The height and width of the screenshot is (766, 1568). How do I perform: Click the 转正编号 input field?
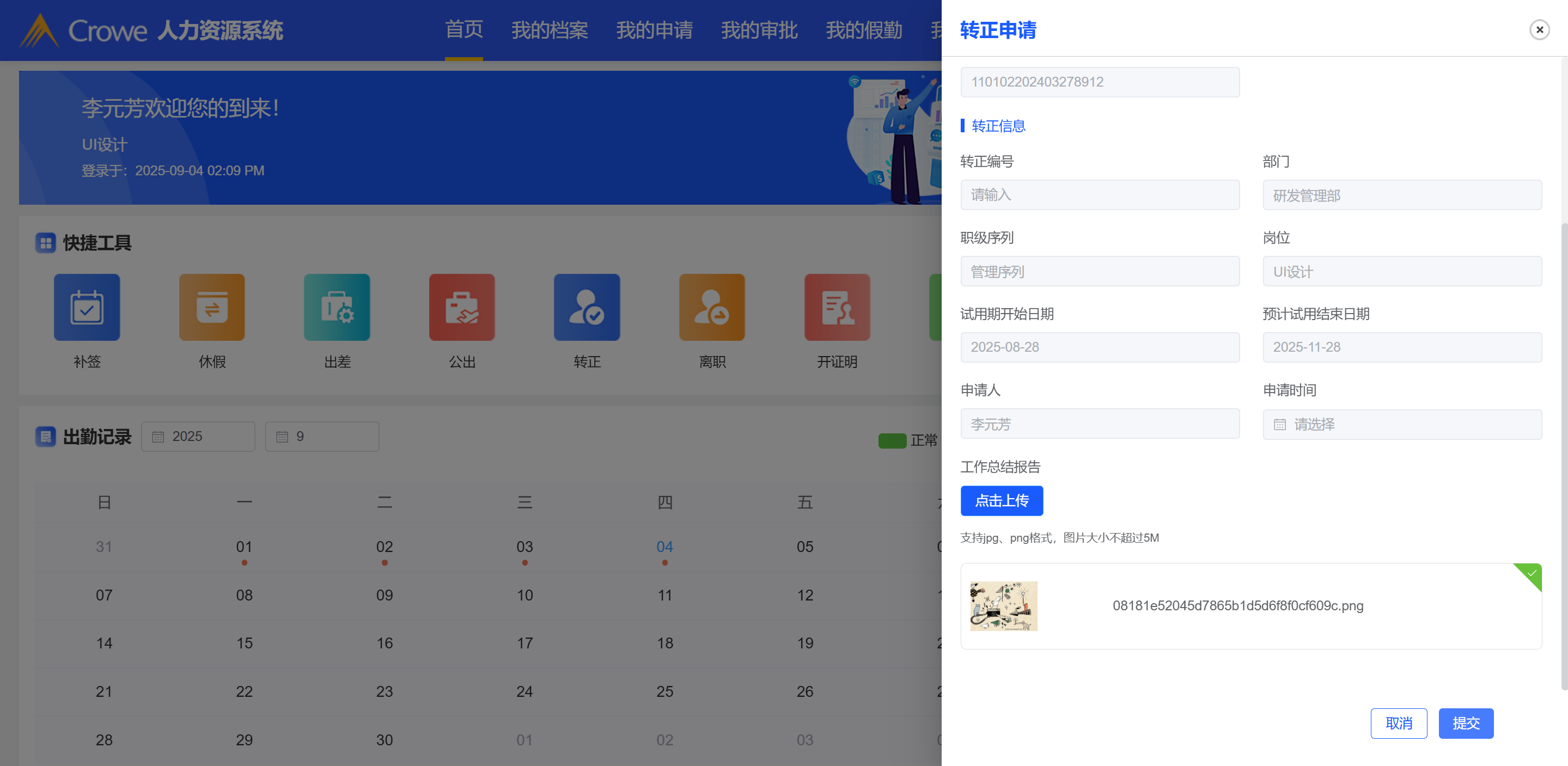pyautogui.click(x=1099, y=195)
